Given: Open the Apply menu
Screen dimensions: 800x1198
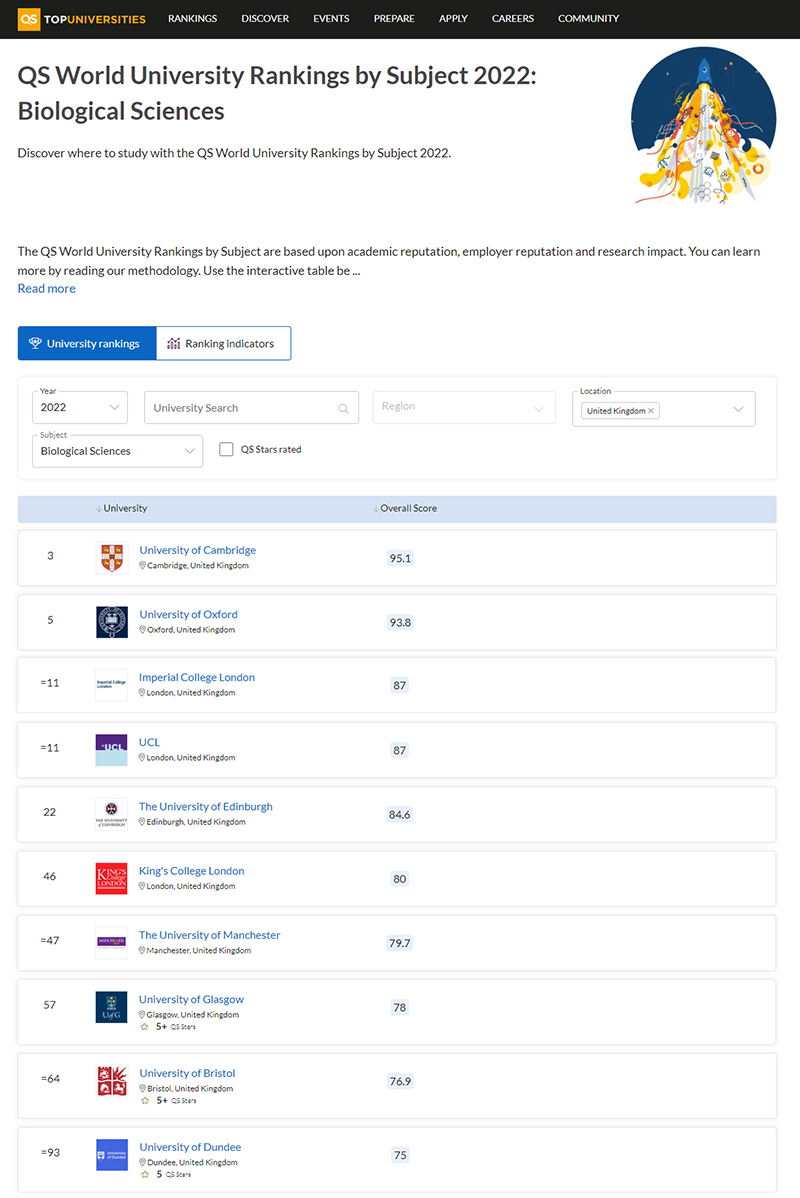Looking at the screenshot, I should 453,18.
